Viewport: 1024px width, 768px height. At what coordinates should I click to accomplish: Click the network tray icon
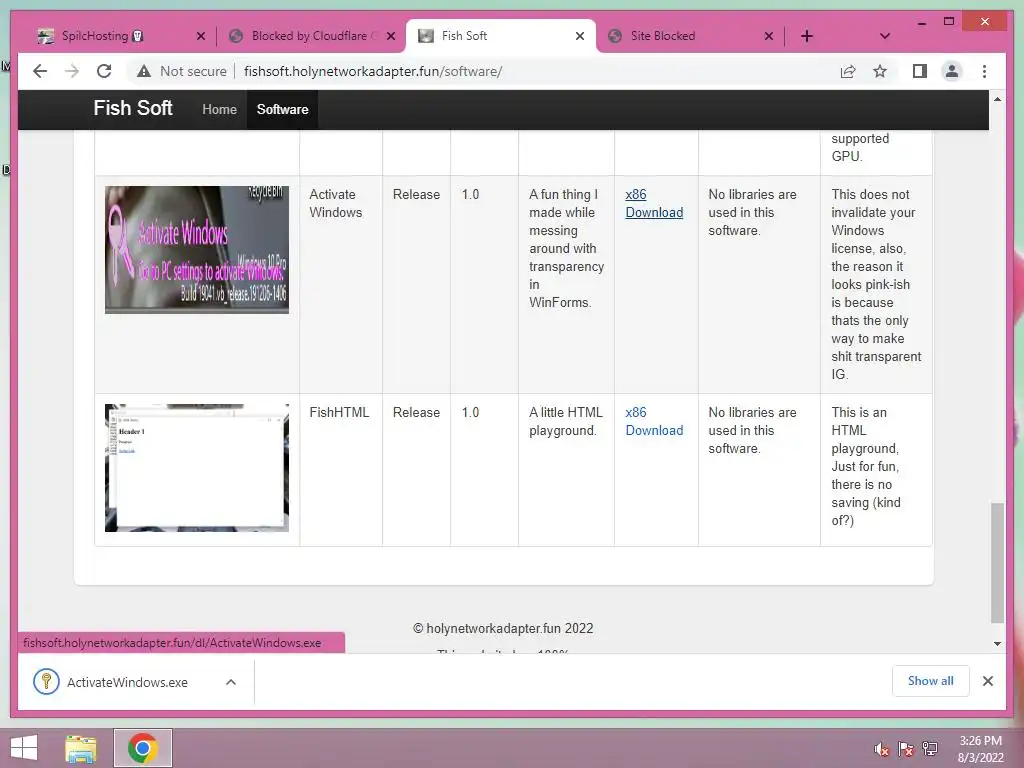tap(930, 749)
